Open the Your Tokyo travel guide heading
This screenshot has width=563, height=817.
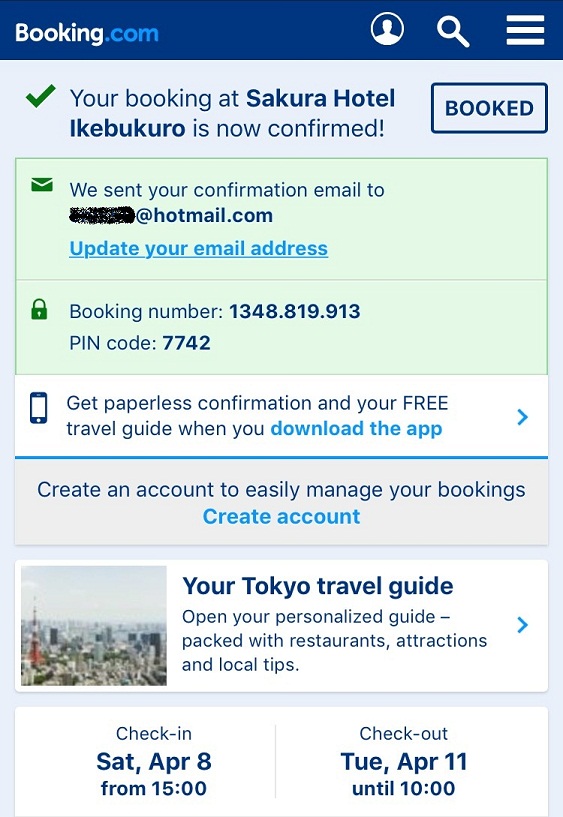click(318, 586)
